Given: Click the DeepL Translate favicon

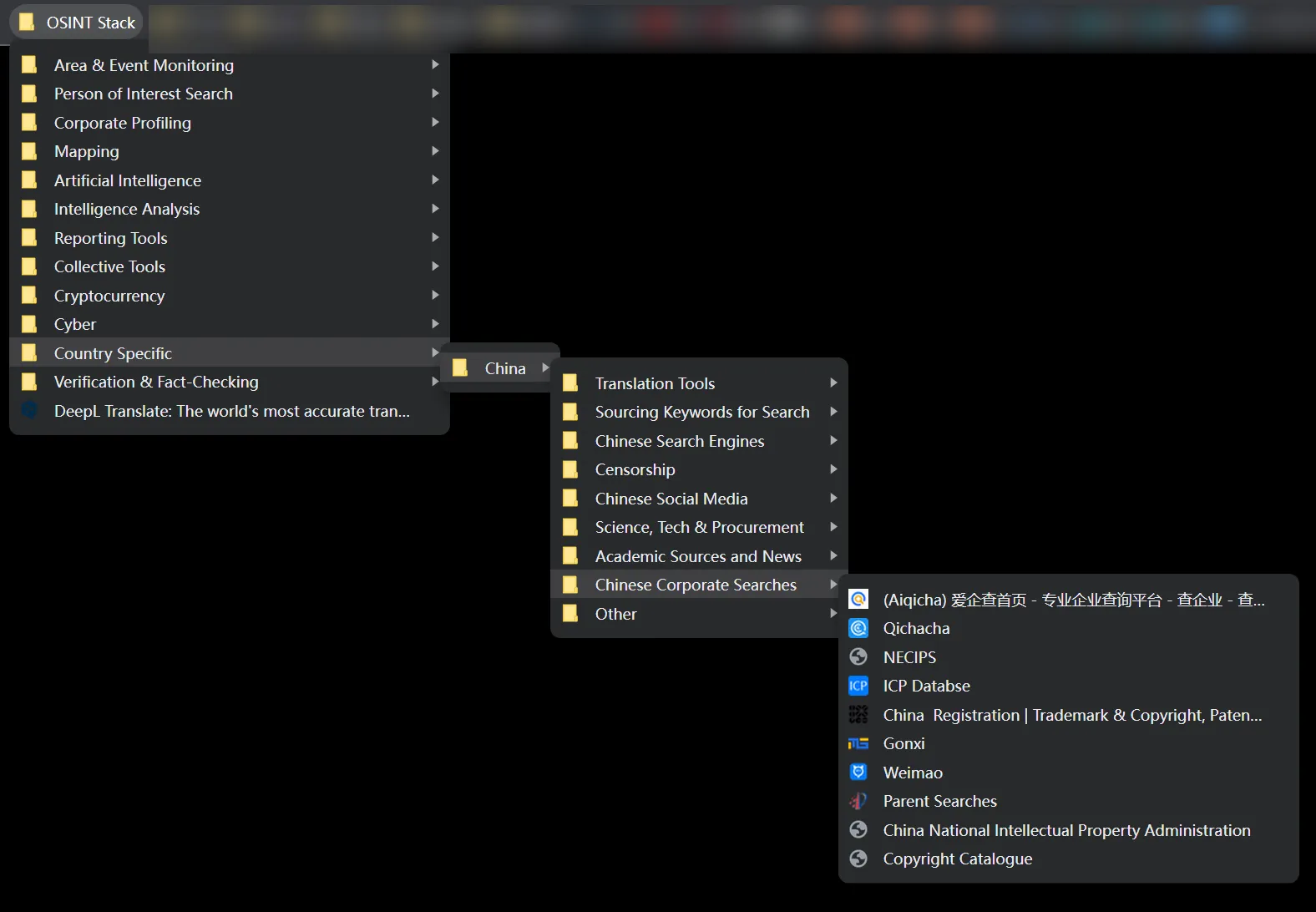Looking at the screenshot, I should [x=29, y=411].
